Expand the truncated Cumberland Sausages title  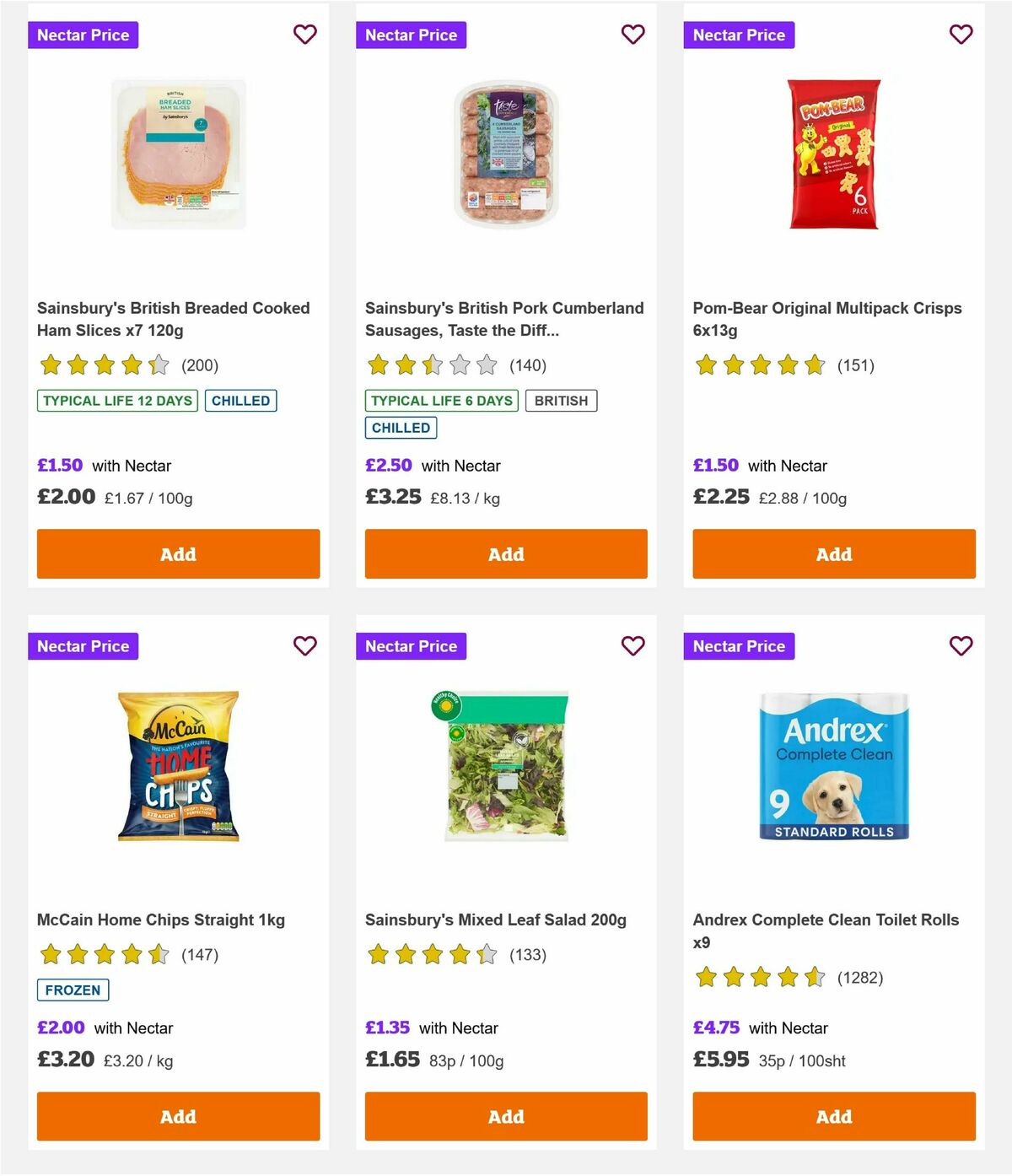[504, 319]
